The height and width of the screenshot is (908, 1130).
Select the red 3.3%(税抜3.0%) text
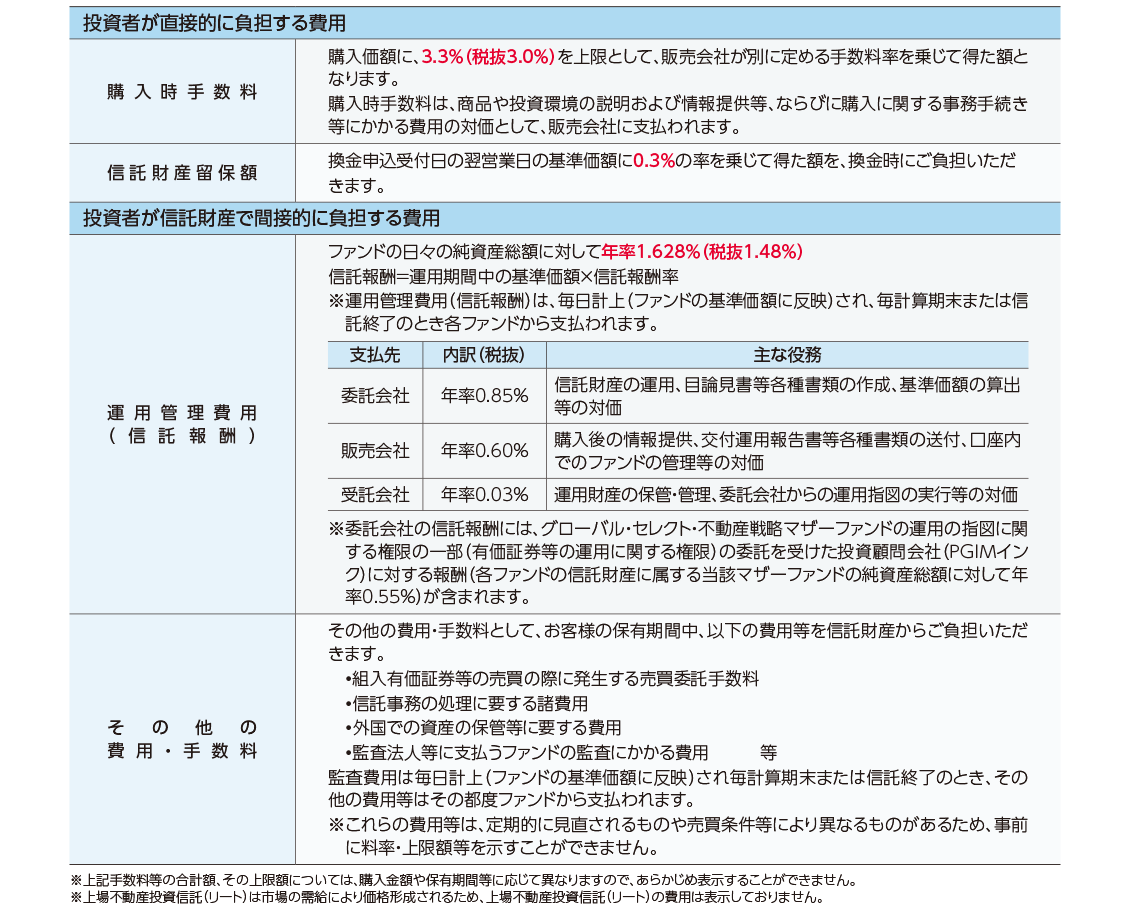[x=488, y=58]
